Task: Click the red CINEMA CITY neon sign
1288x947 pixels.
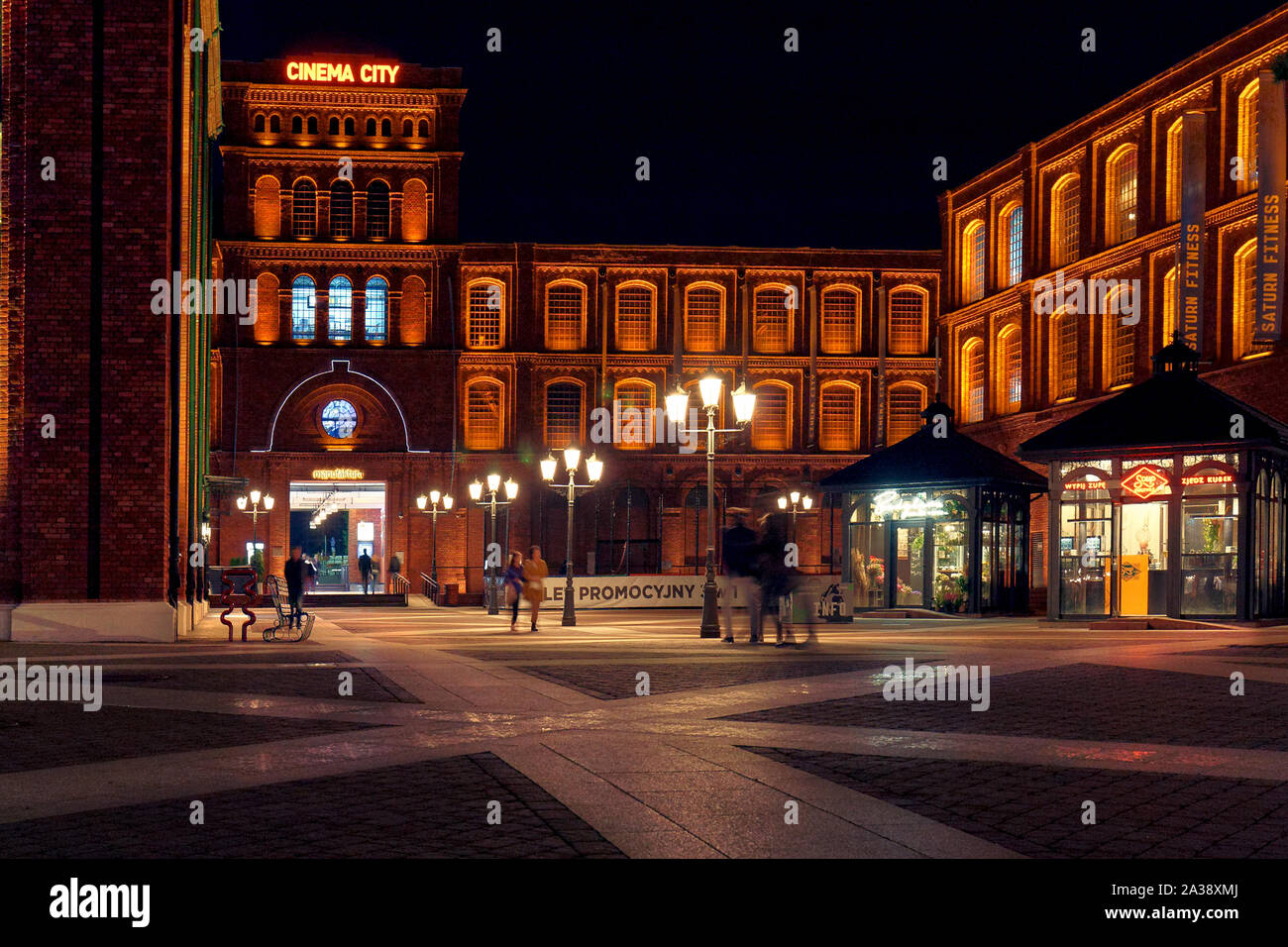Action: tap(342, 72)
